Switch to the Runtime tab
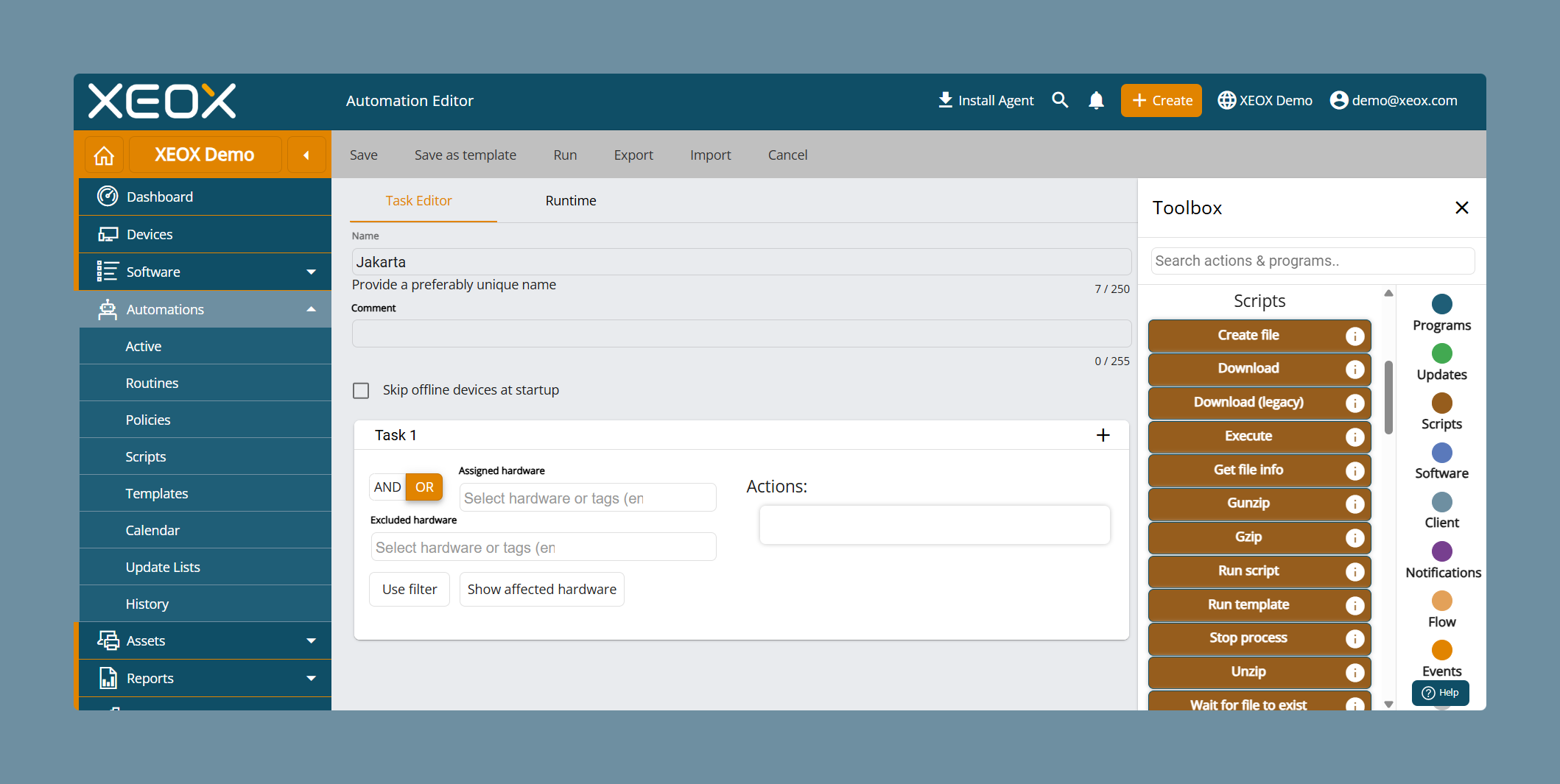 point(571,200)
